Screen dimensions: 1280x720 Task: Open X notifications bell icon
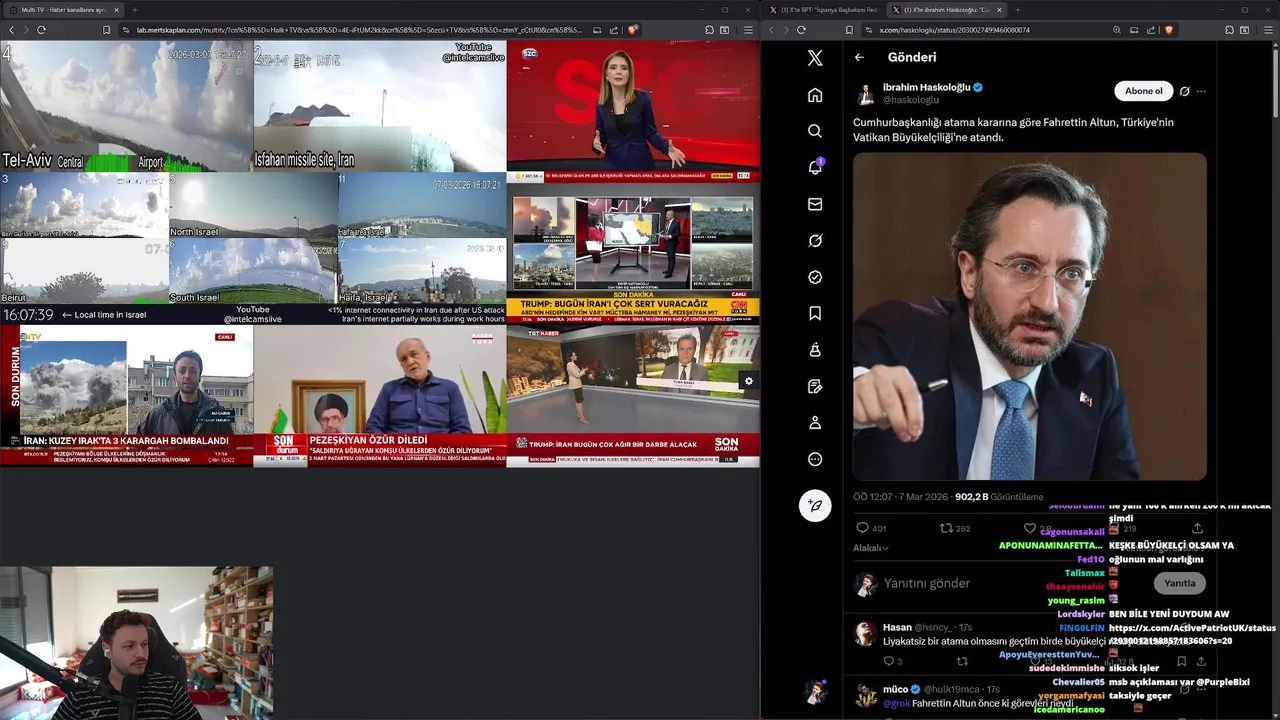815,167
